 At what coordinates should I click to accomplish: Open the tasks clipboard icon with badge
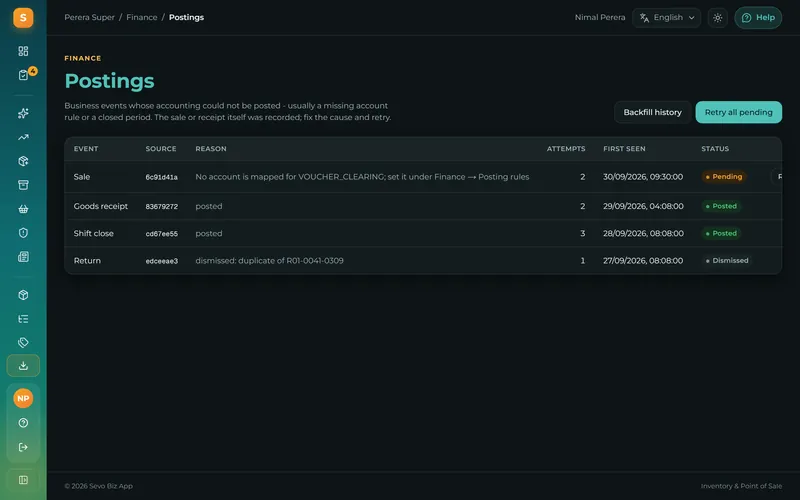(23, 75)
